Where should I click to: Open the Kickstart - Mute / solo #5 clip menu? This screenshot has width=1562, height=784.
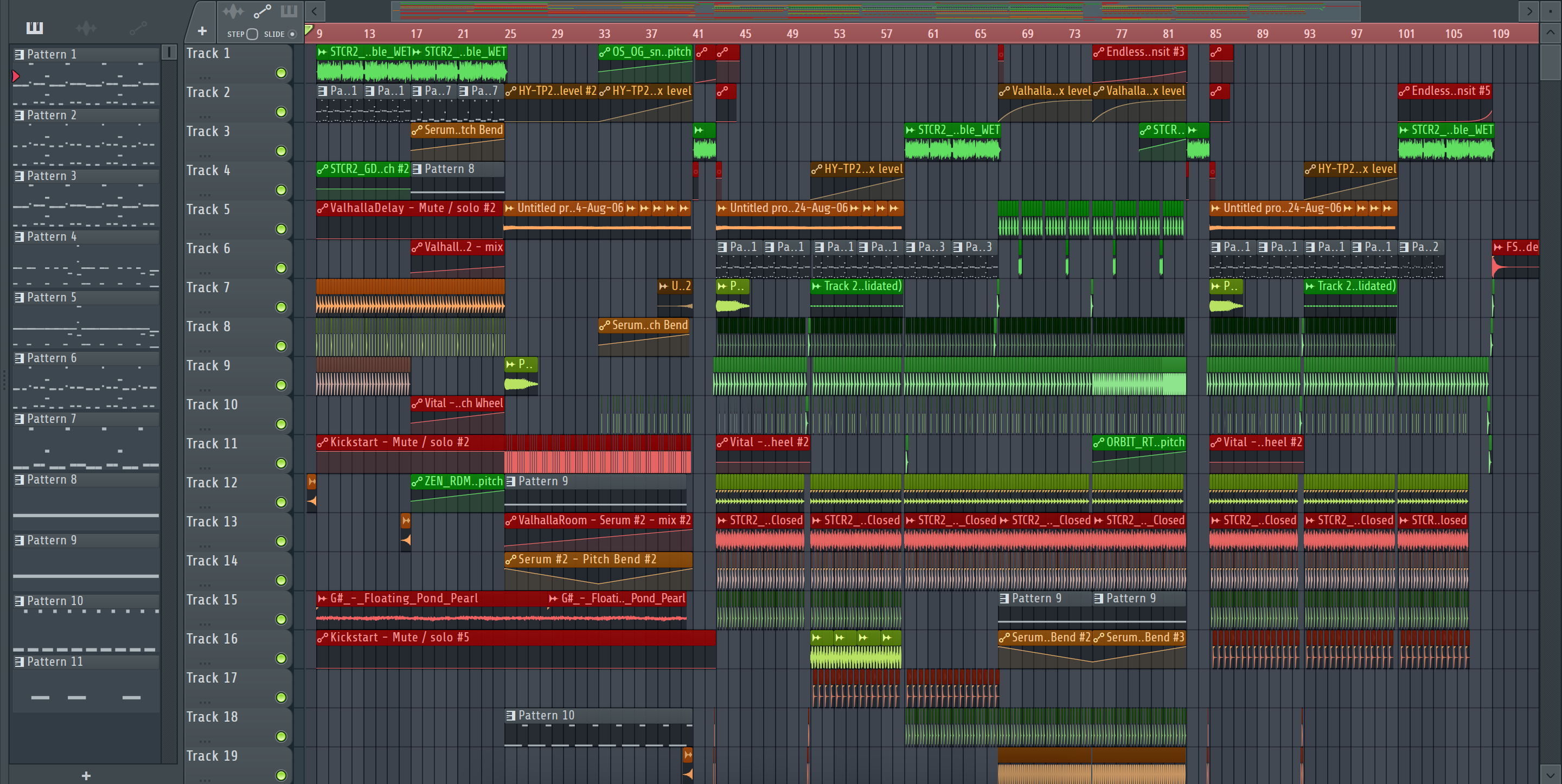(x=323, y=638)
